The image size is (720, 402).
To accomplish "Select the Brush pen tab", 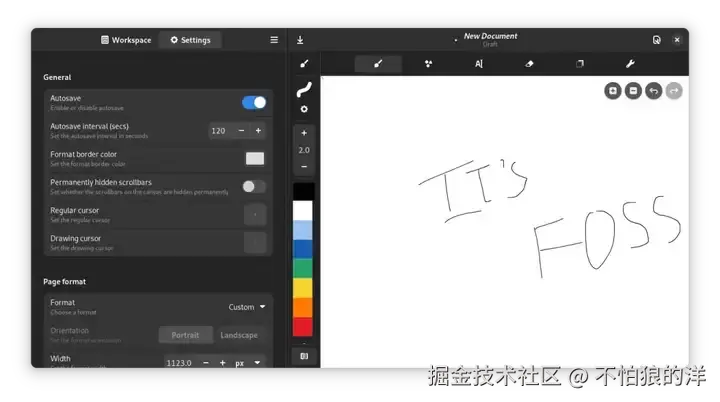I will (378, 64).
